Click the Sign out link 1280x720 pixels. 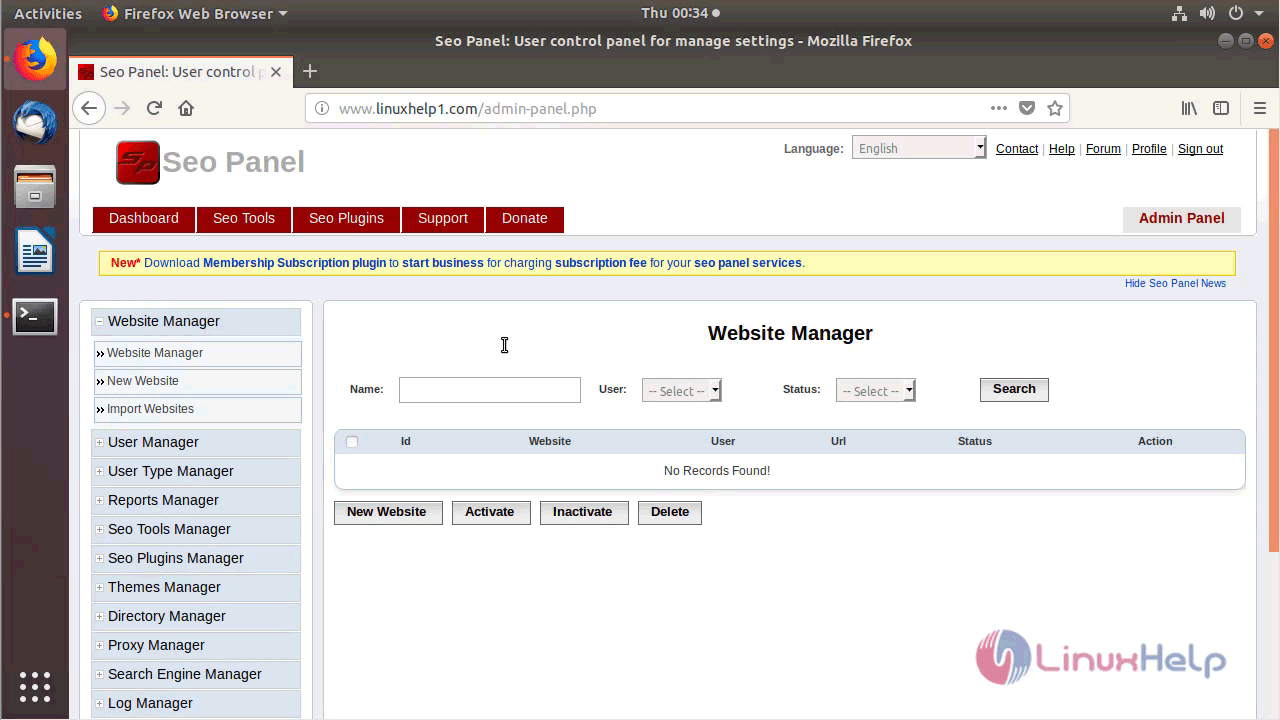coord(1200,149)
